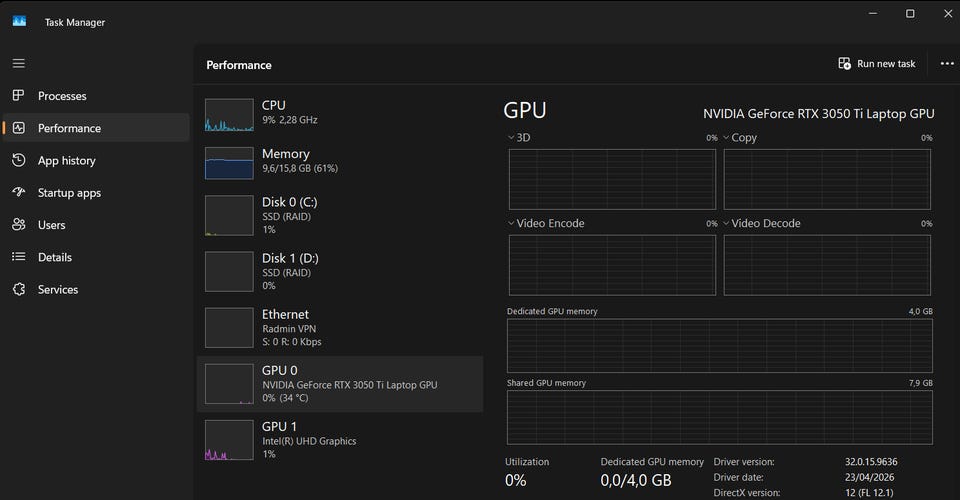
Task: Click the 0% (34 °C) GPU reading
Action: [285, 398]
